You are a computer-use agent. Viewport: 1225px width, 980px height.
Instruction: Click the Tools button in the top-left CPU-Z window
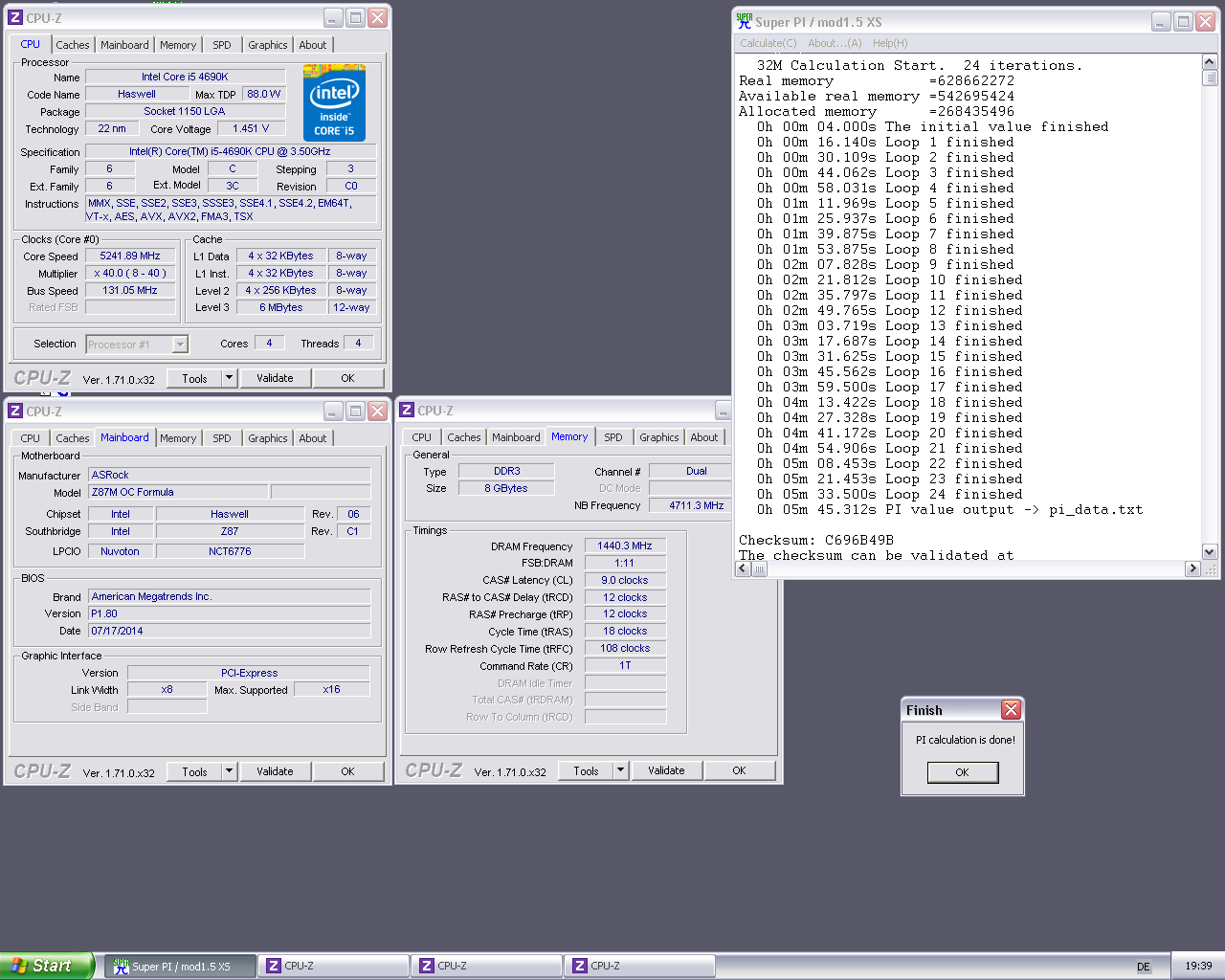pos(194,378)
